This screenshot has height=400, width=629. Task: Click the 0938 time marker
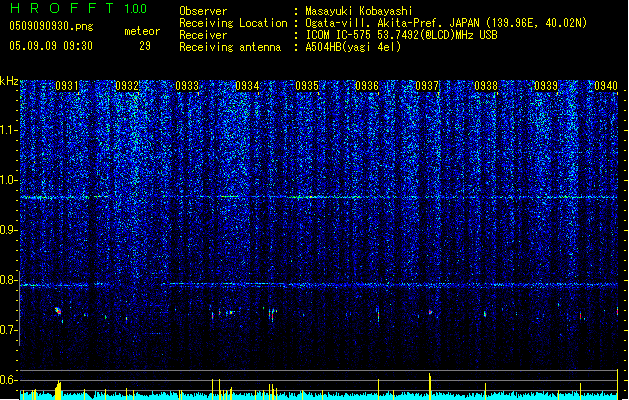pos(486,86)
